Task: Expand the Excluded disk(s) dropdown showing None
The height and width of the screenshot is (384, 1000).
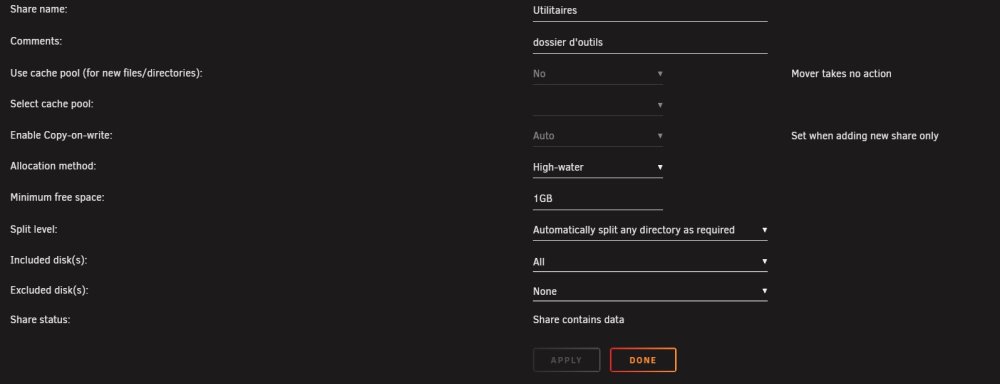Action: tap(650, 292)
